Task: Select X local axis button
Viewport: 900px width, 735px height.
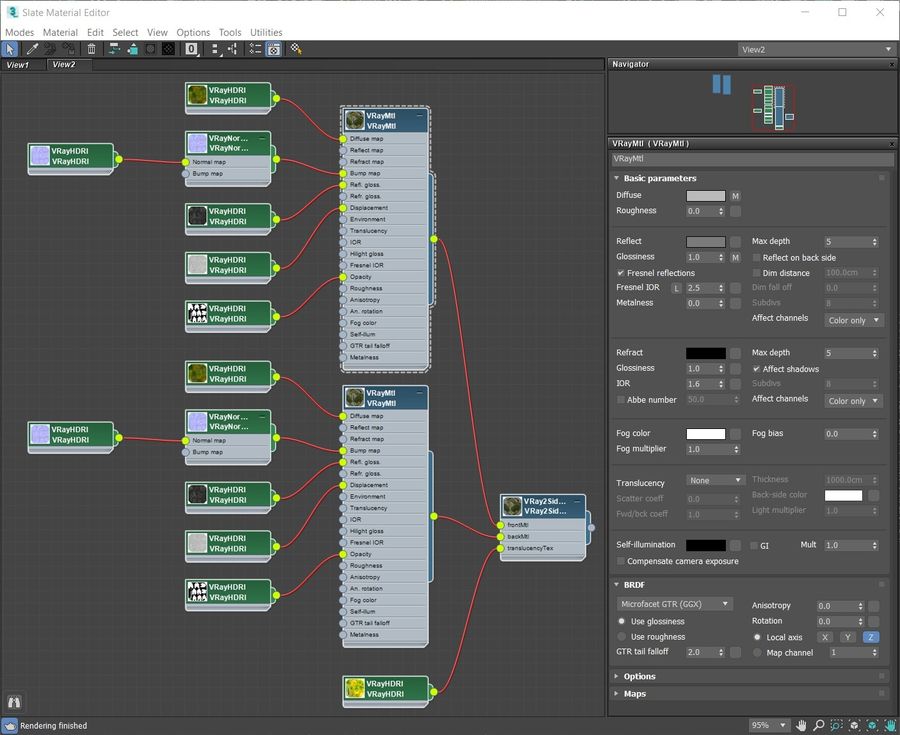Action: (x=825, y=637)
